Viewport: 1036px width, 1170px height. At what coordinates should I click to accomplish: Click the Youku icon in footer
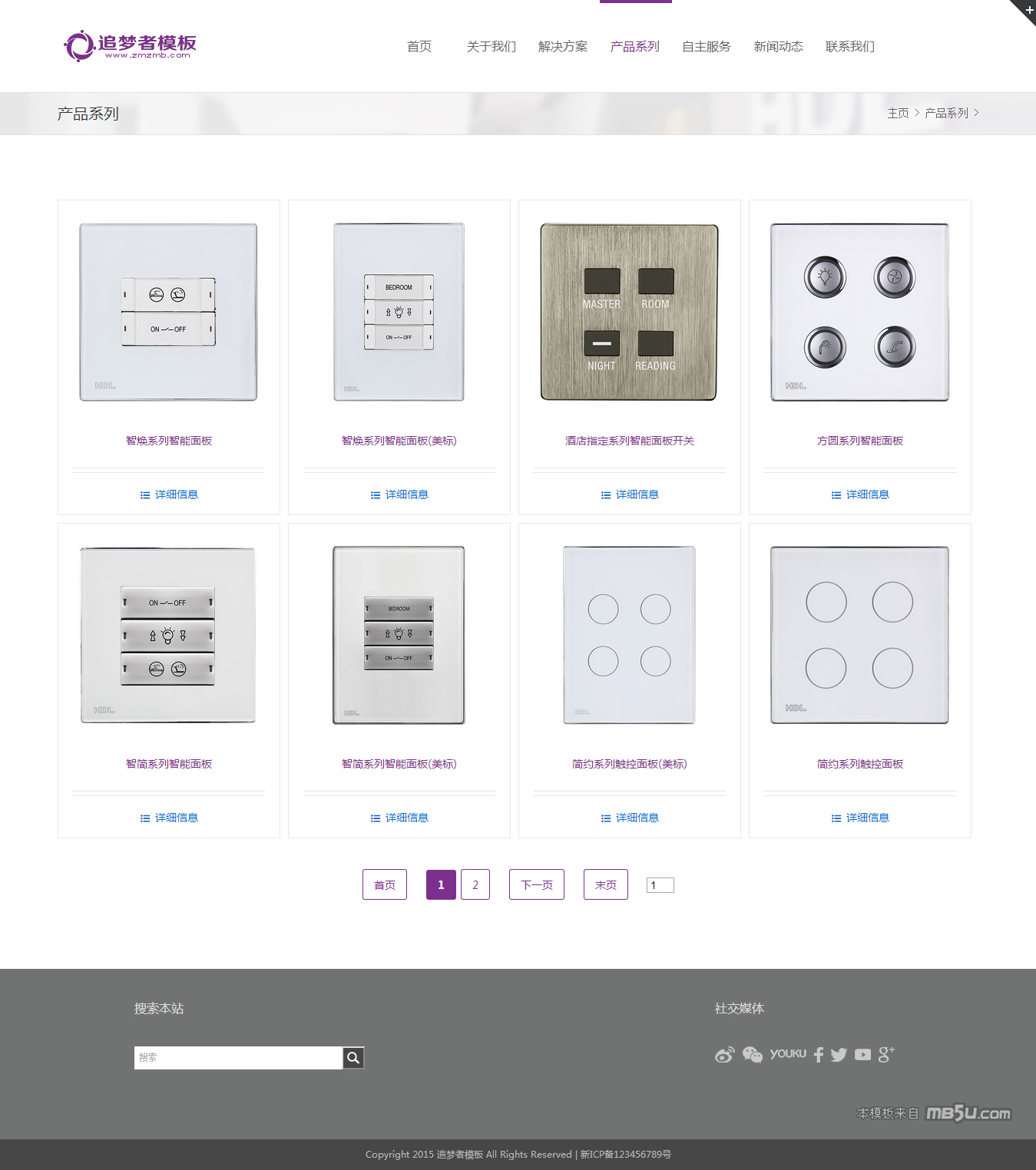pyautogui.click(x=788, y=1054)
